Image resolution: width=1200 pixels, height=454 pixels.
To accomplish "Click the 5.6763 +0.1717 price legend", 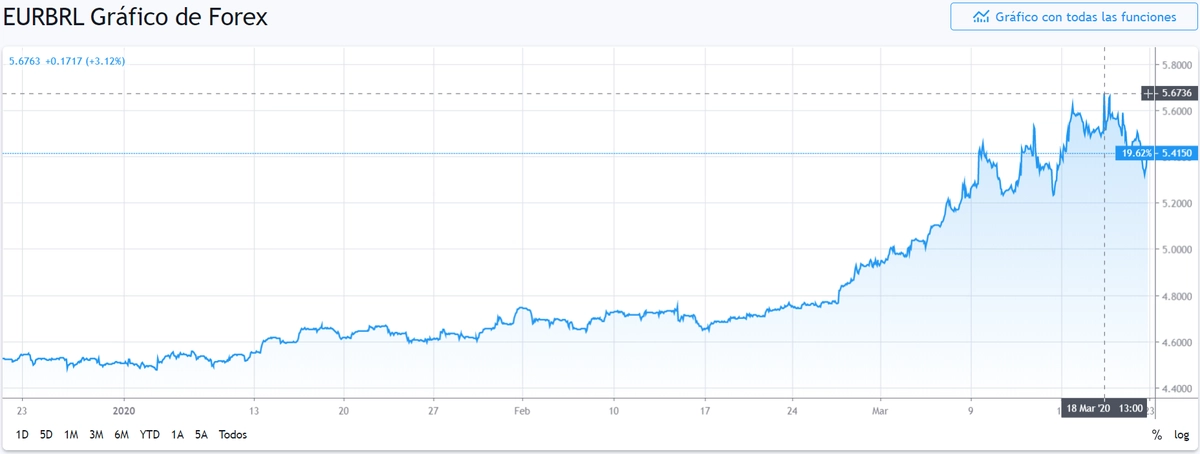I will coord(67,61).
